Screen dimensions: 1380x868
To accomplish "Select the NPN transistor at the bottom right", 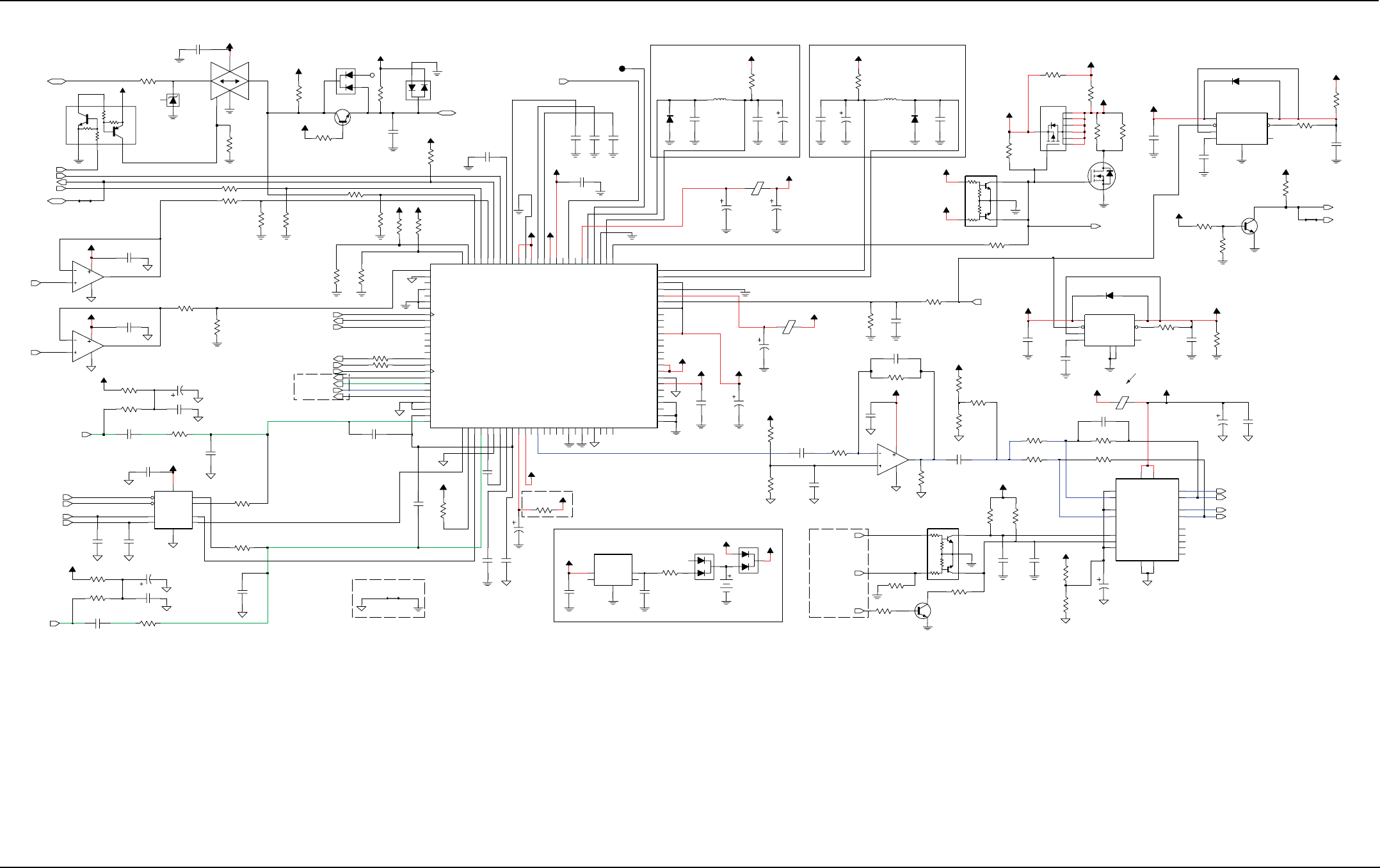I will [x=922, y=611].
